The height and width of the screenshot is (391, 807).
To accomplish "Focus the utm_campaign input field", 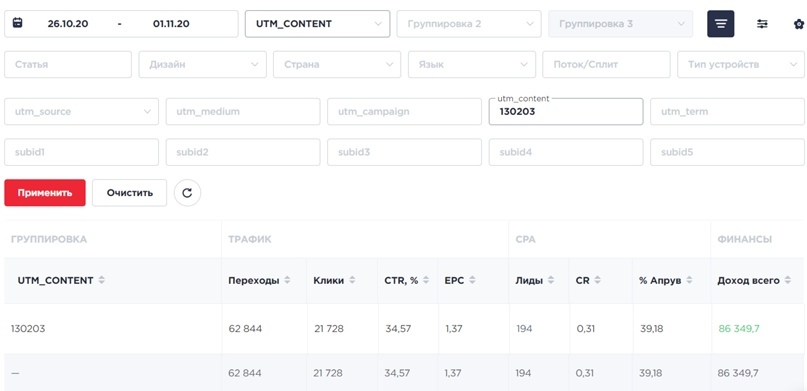I will tap(405, 112).
